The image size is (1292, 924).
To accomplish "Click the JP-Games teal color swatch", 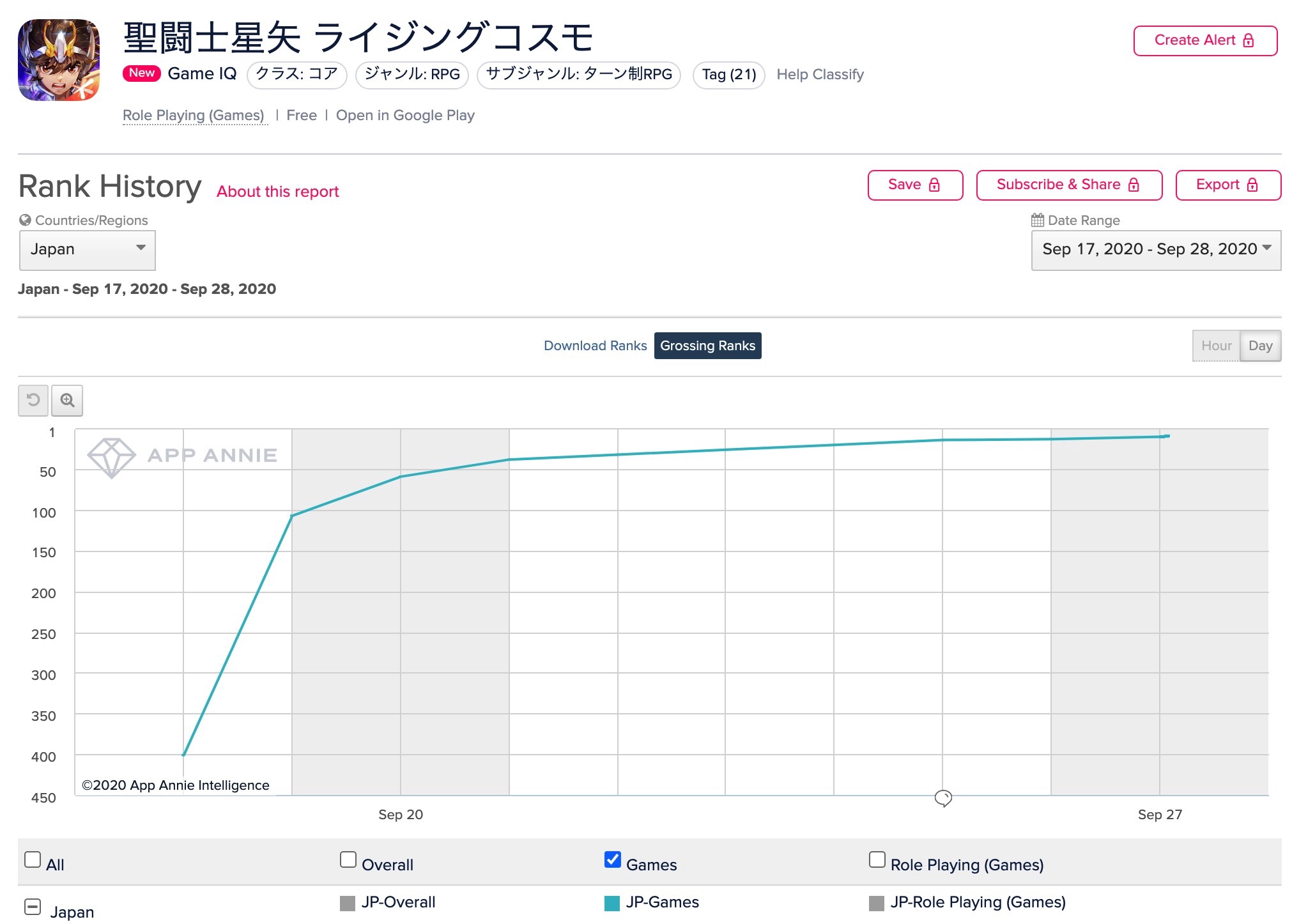I will (x=612, y=903).
